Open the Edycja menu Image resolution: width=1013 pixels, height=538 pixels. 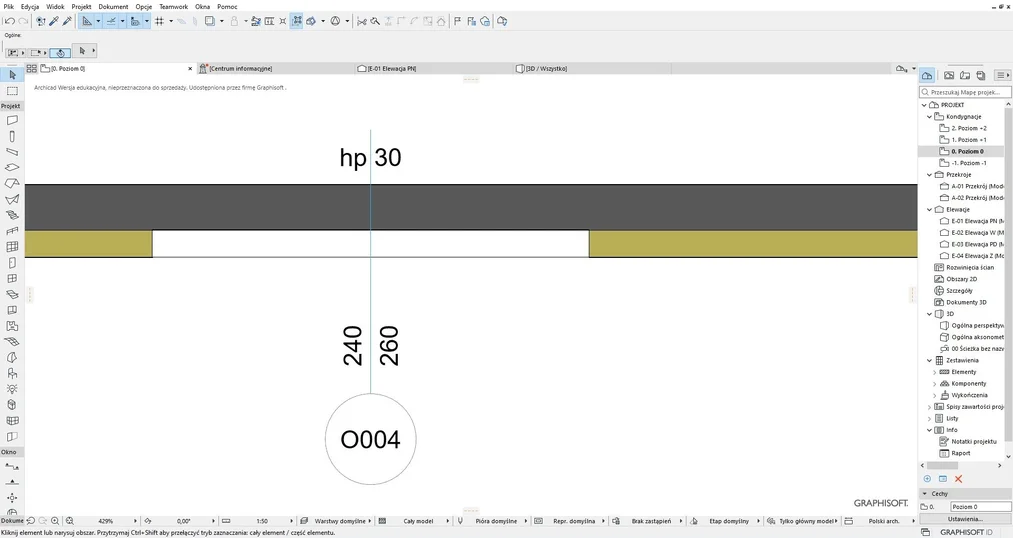30,6
